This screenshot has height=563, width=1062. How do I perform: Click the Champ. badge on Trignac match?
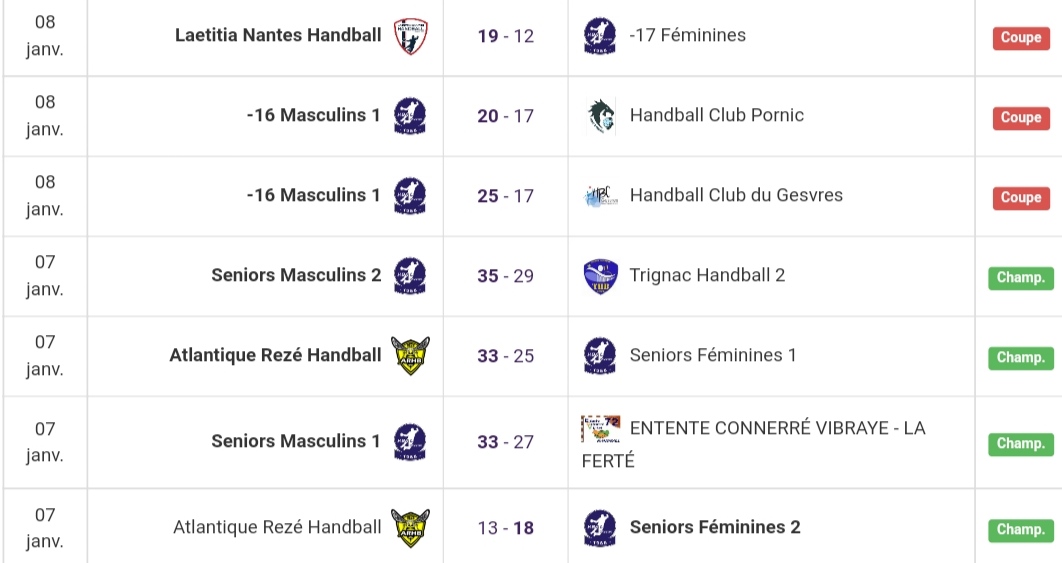tap(1020, 278)
